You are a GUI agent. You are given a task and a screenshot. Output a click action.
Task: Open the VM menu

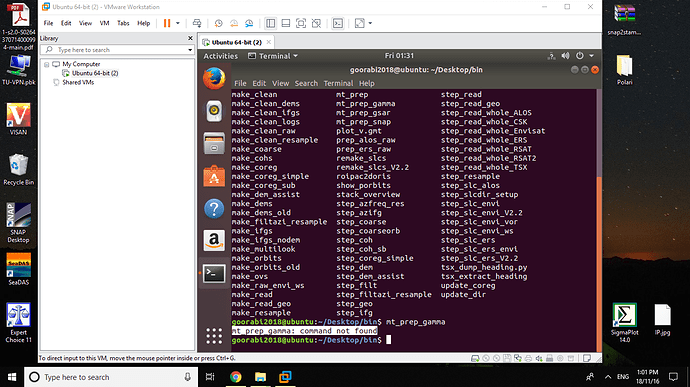[104, 23]
